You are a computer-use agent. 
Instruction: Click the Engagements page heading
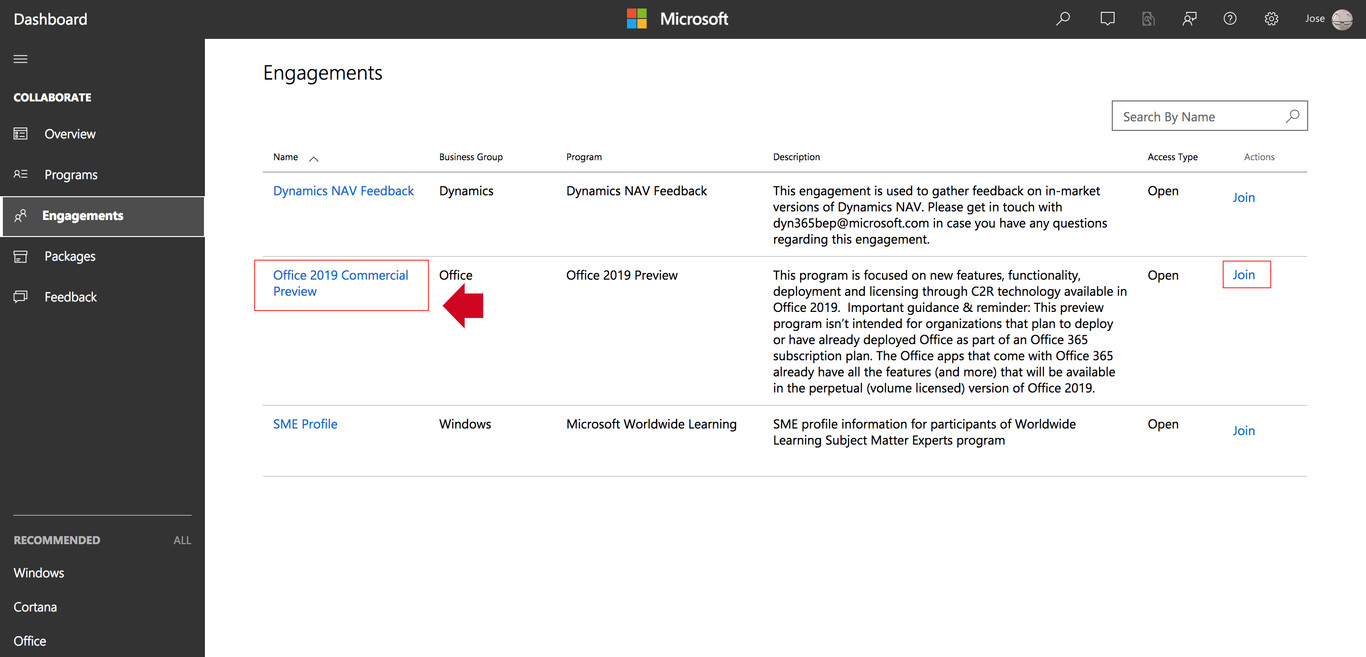coord(323,73)
